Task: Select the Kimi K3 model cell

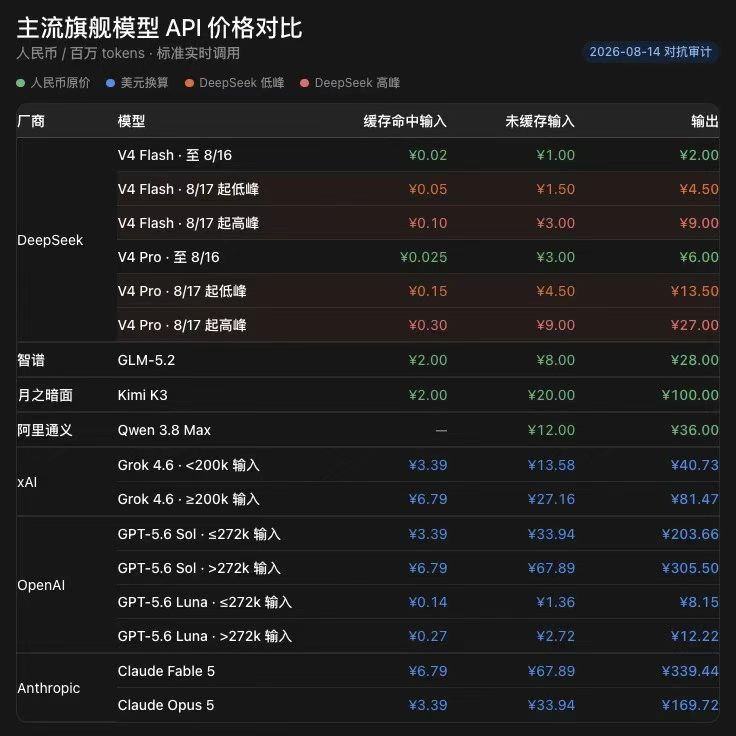Action: [x=143, y=395]
